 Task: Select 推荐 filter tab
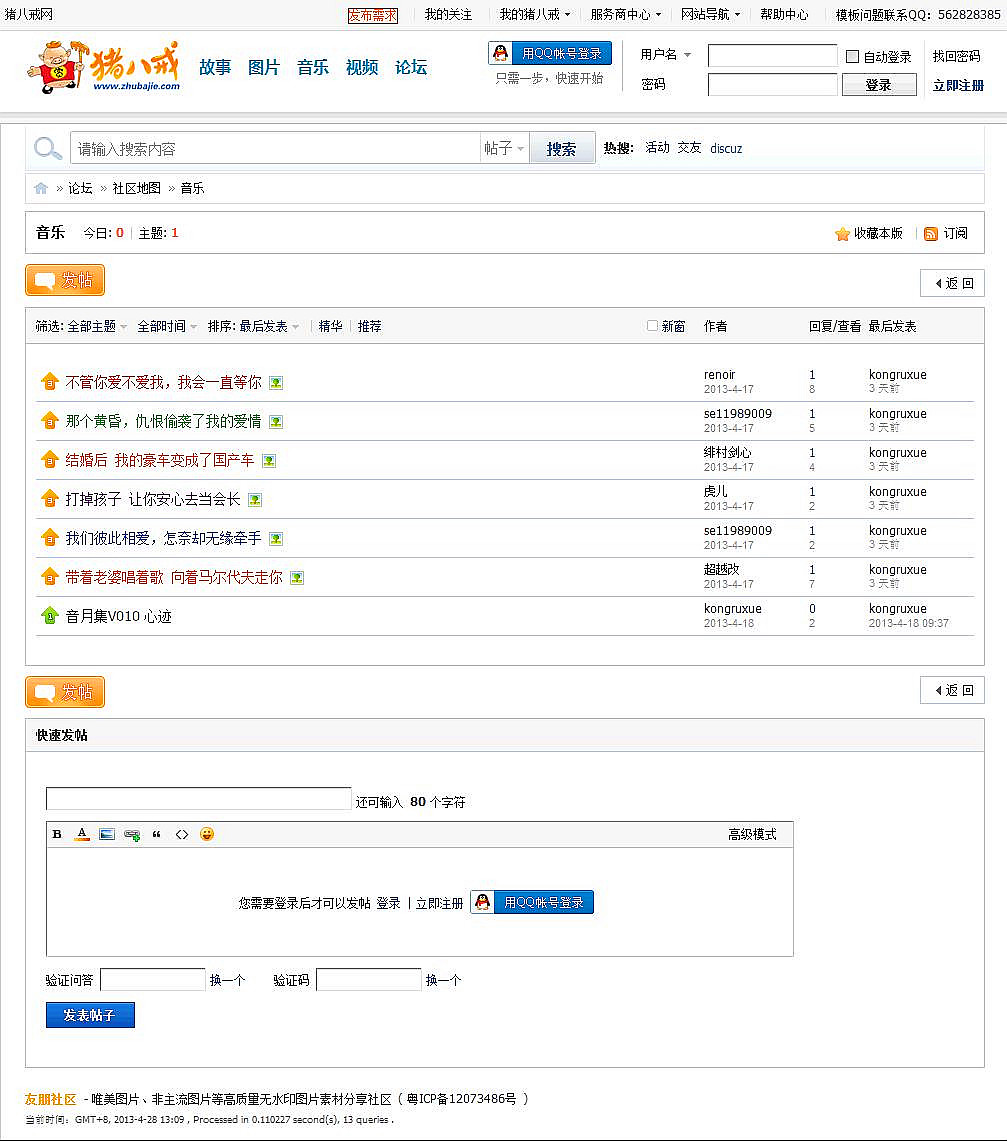pyautogui.click(x=370, y=327)
